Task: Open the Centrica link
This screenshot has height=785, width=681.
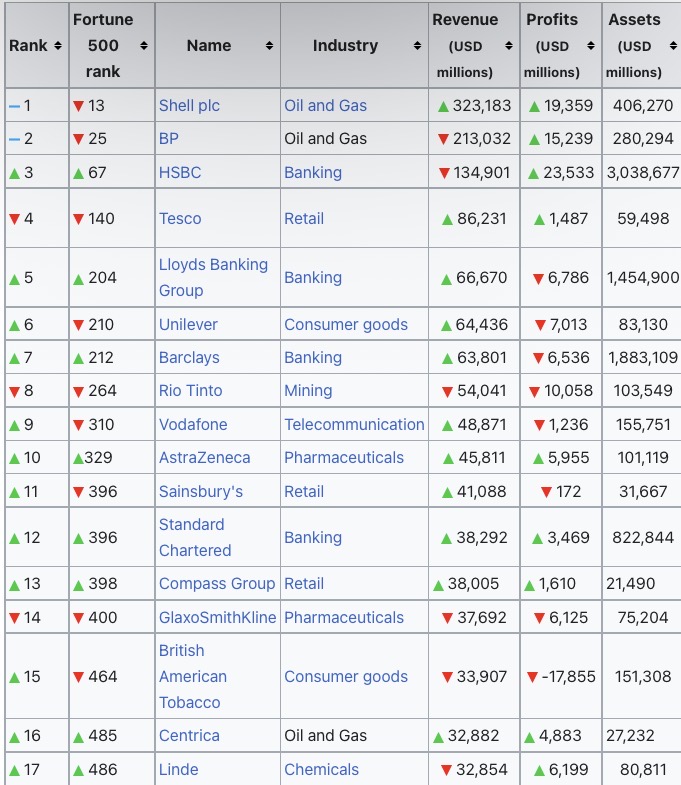Action: tap(189, 736)
